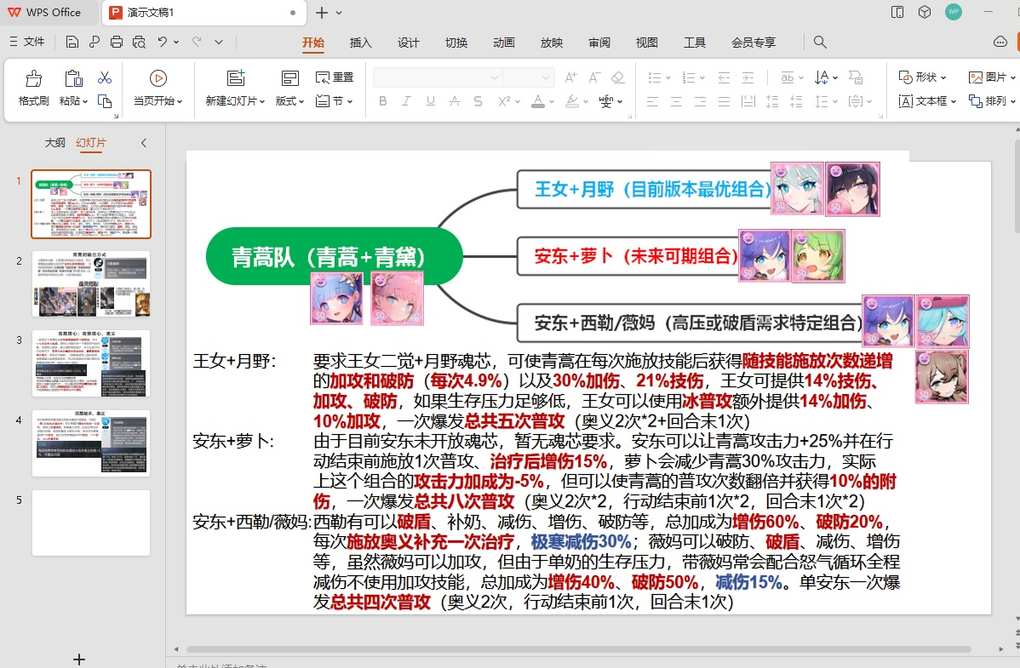Click the Save icon in quick access toolbar
Viewport: 1020px width, 668px height.
72,42
